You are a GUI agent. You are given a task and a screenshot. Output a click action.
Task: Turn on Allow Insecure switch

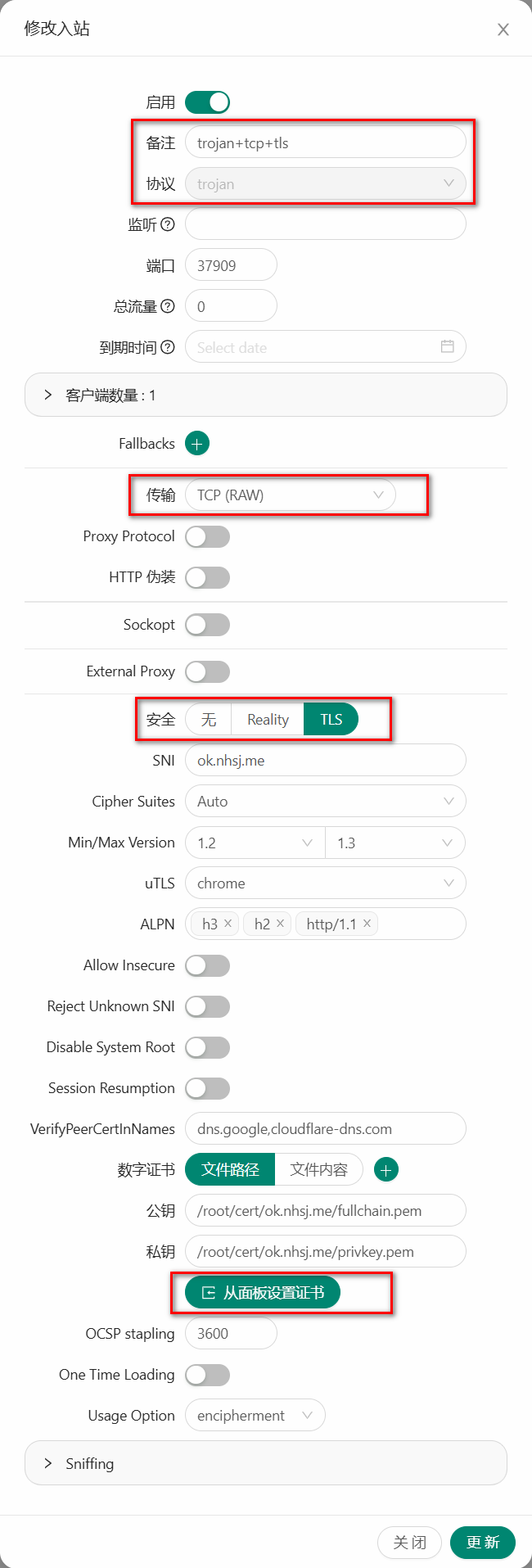pos(207,965)
